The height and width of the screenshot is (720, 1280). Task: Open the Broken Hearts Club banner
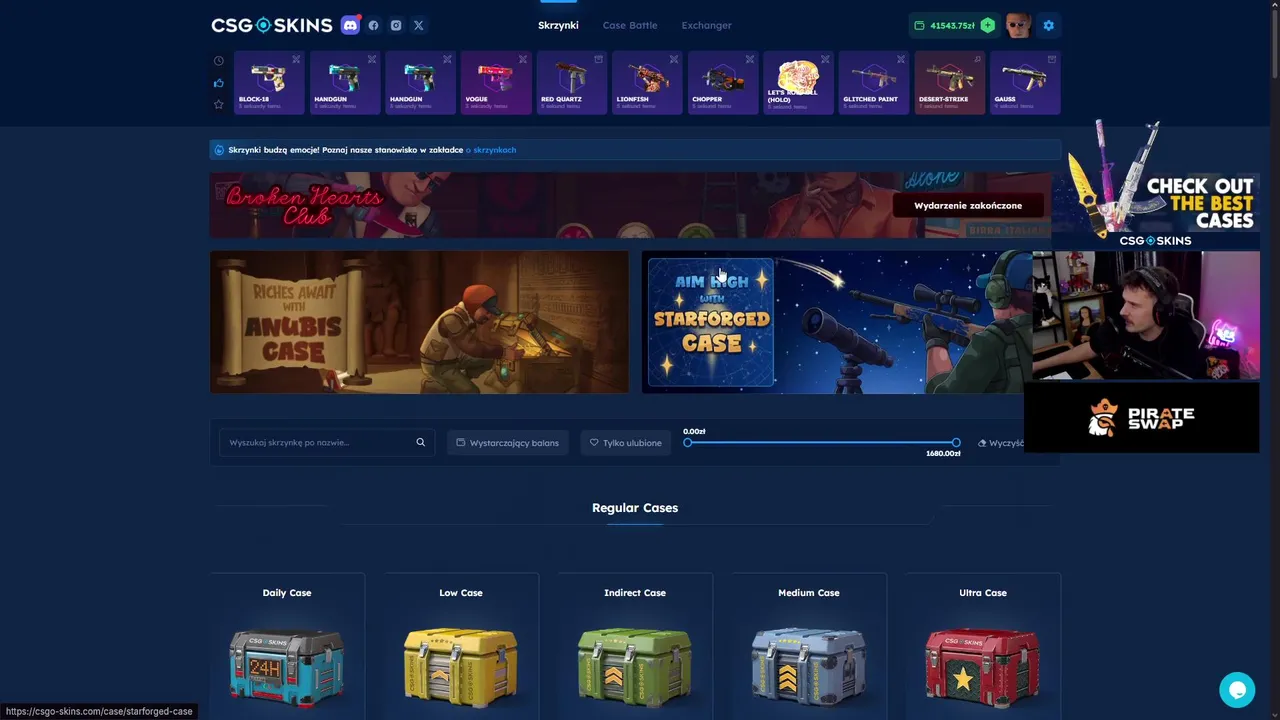[x=630, y=205]
